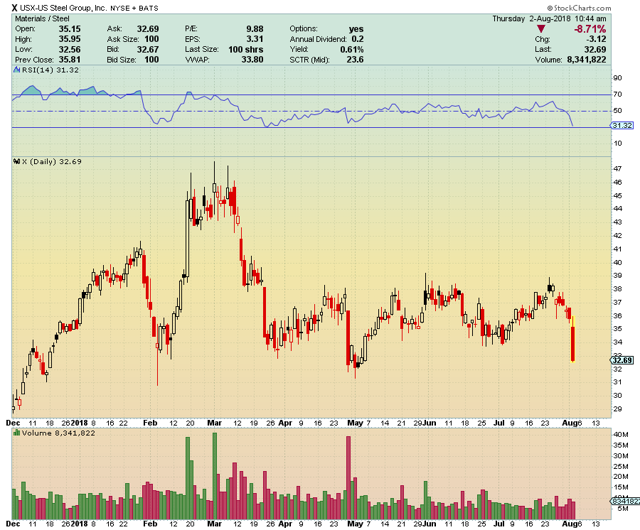The width and height of the screenshot is (640, 530).
Task: Click the RSI indicator icon
Action: 17,70
